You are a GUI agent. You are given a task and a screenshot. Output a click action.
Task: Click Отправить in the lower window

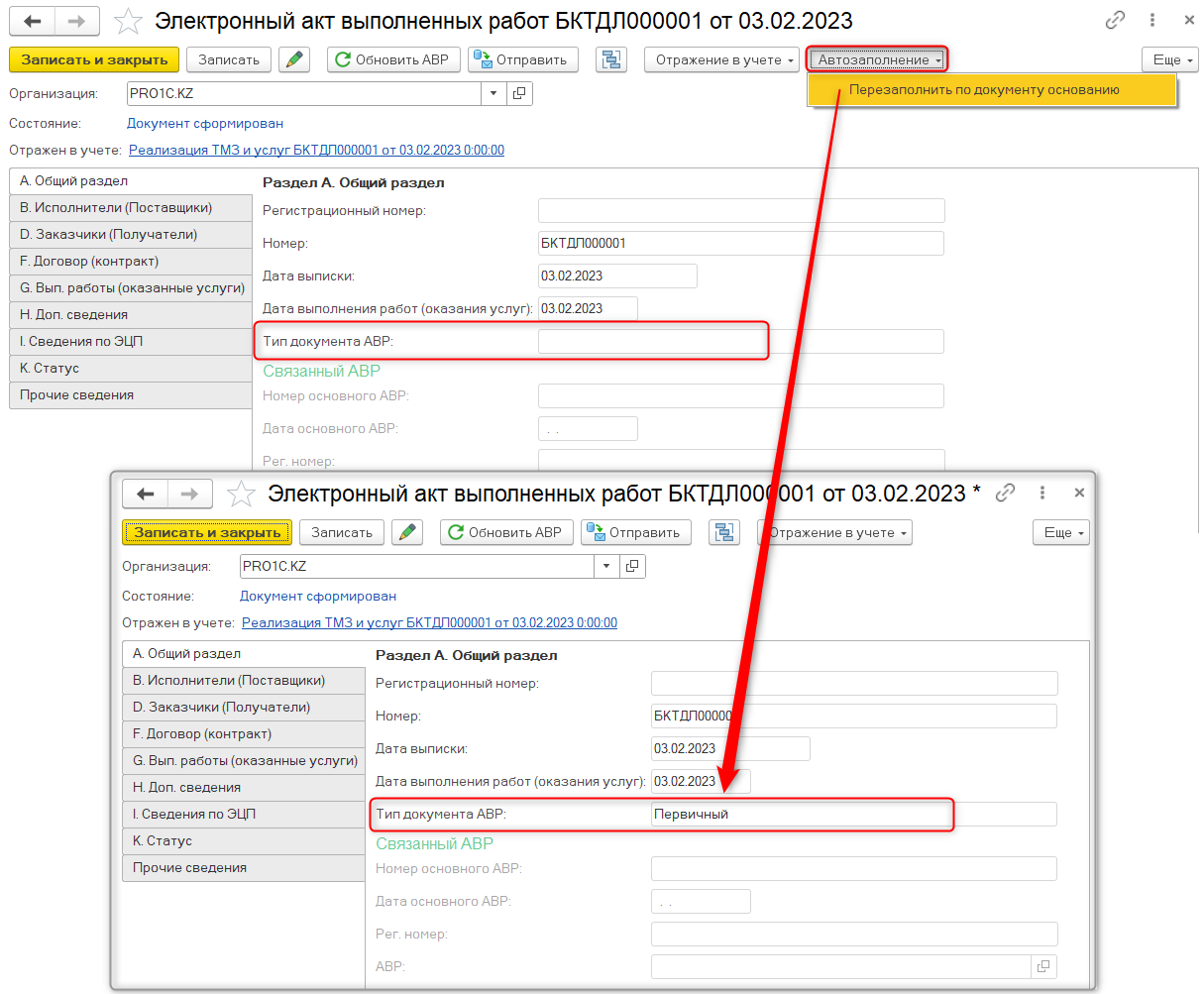635,532
